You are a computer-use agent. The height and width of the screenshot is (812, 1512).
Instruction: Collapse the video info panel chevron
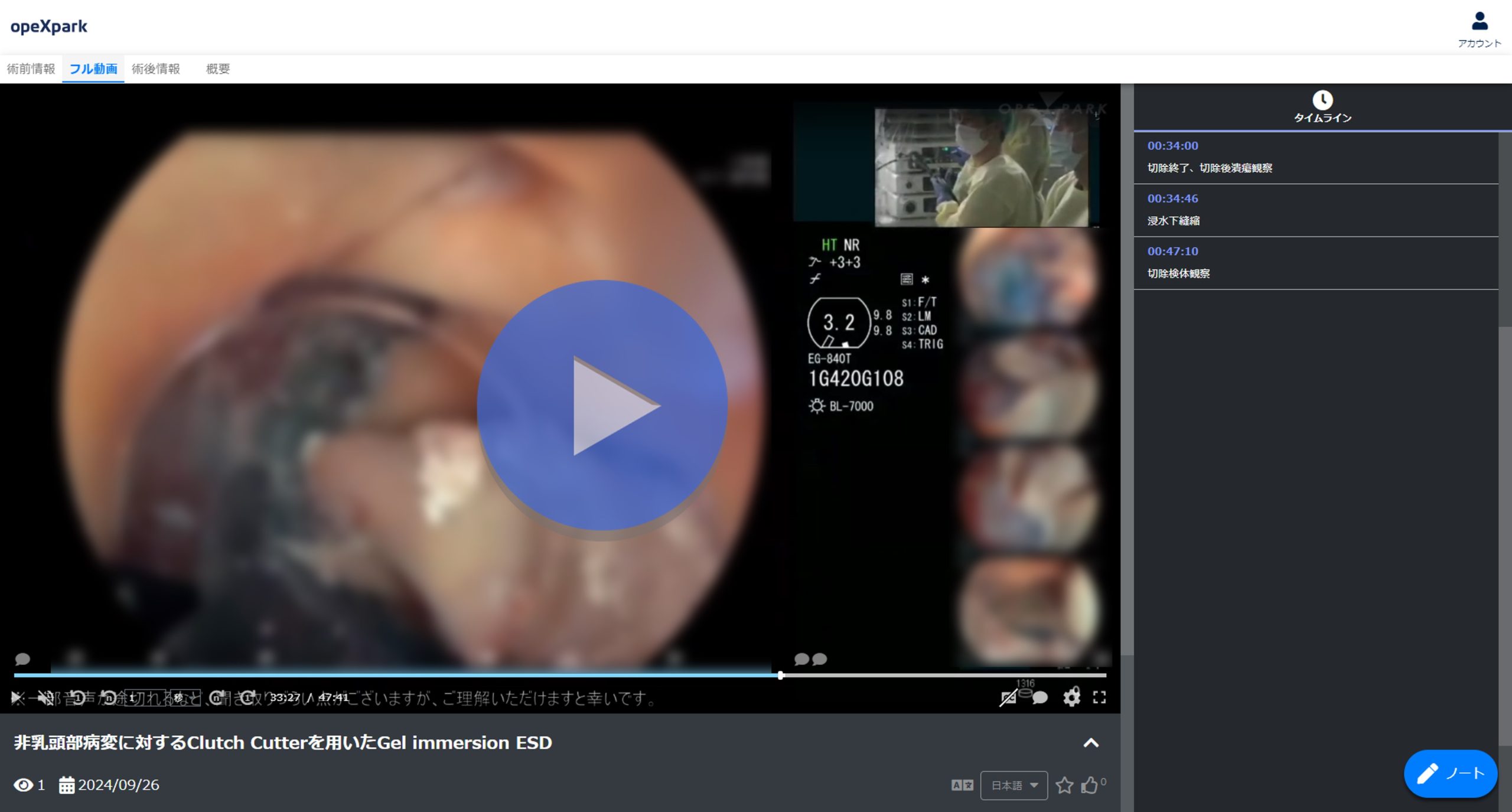pyautogui.click(x=1091, y=743)
